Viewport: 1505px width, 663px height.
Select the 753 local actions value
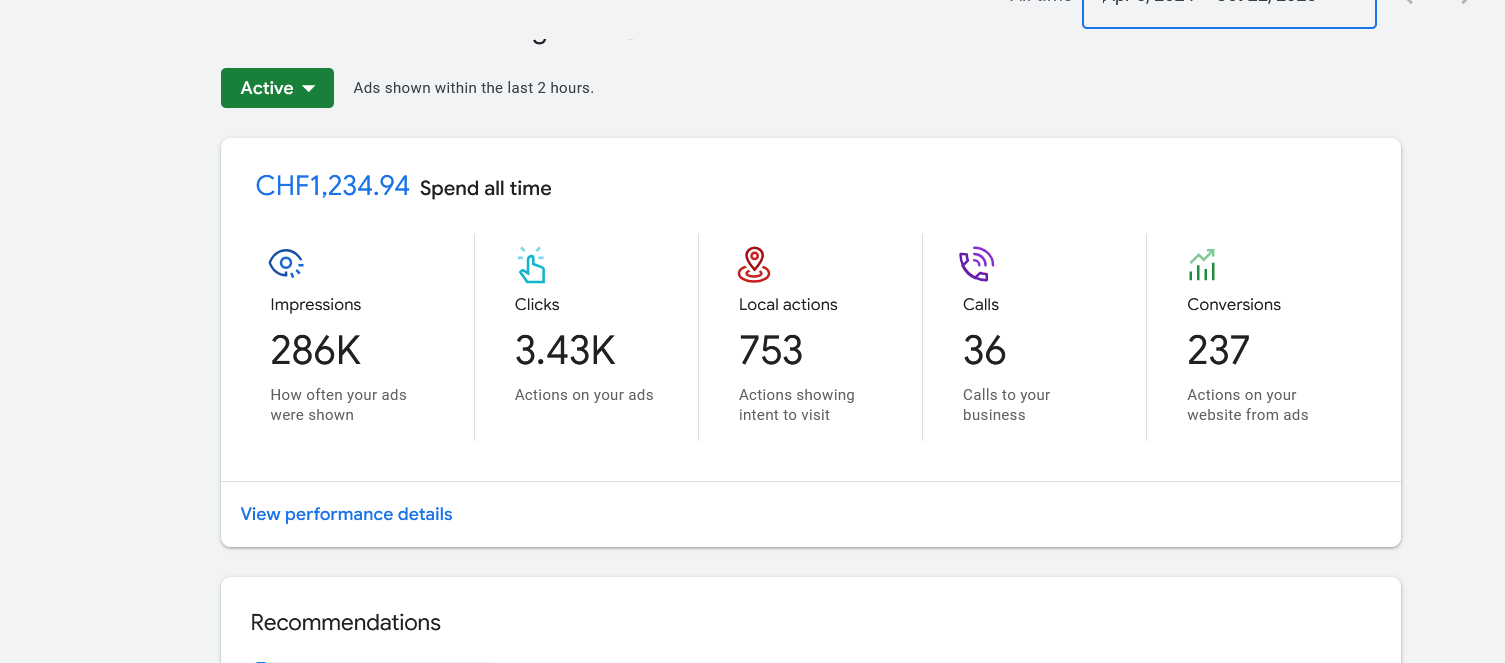pyautogui.click(x=770, y=351)
